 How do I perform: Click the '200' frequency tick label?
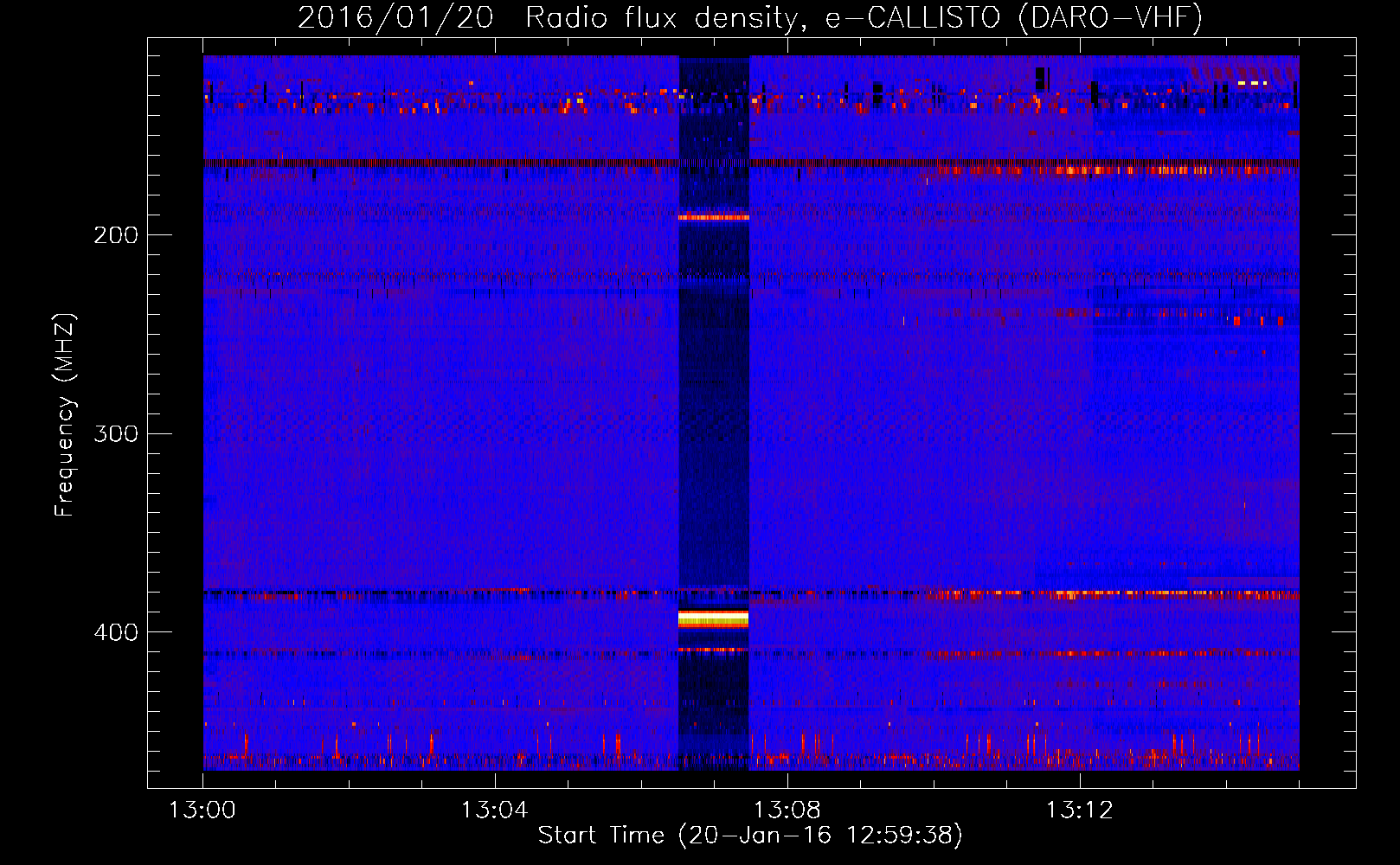[116, 235]
